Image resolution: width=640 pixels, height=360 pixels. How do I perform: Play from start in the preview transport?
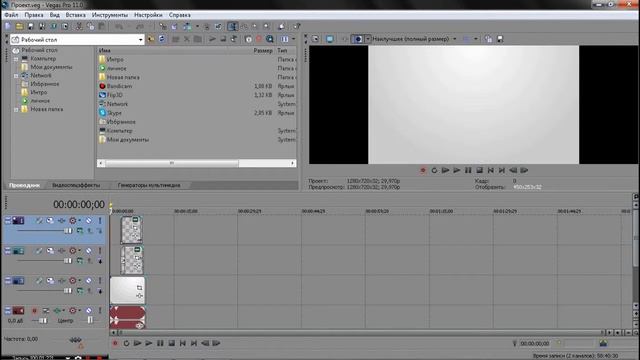click(445, 171)
